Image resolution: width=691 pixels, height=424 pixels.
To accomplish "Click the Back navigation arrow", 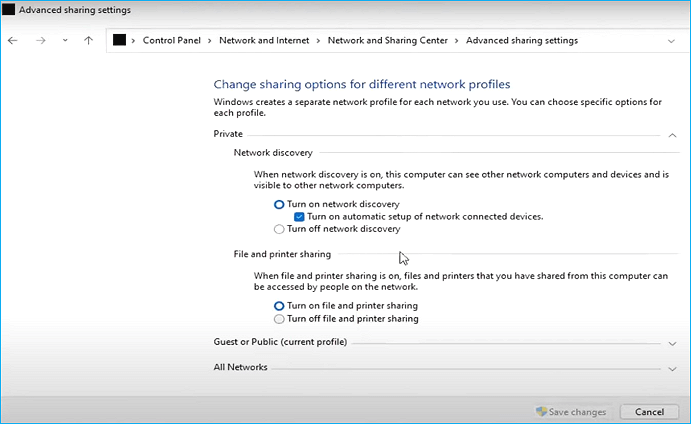I will pyautogui.click(x=13, y=41).
